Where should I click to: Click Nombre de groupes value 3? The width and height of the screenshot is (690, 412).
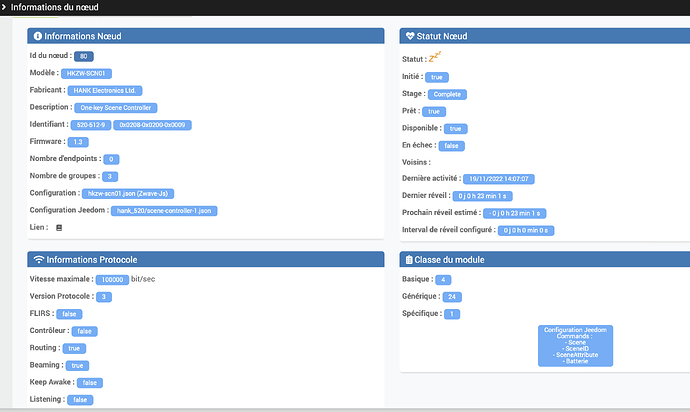[x=110, y=177]
